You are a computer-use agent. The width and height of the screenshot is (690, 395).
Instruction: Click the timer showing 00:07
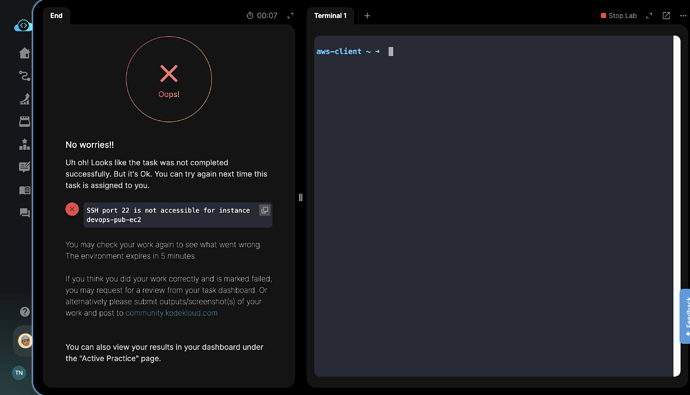pos(262,16)
